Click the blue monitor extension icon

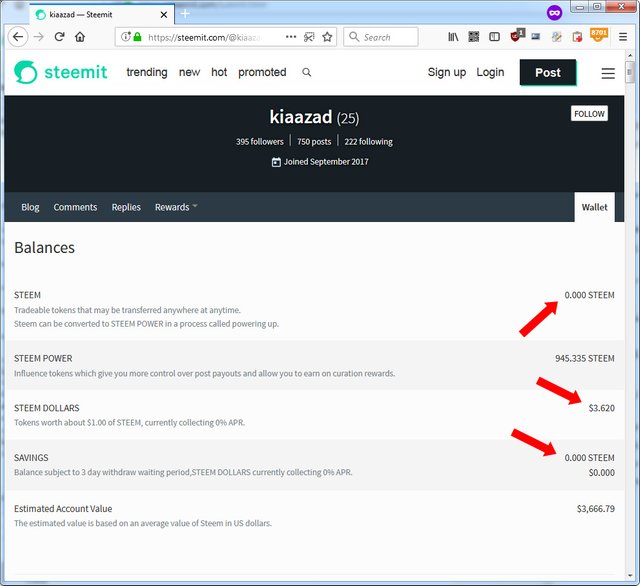(536, 37)
